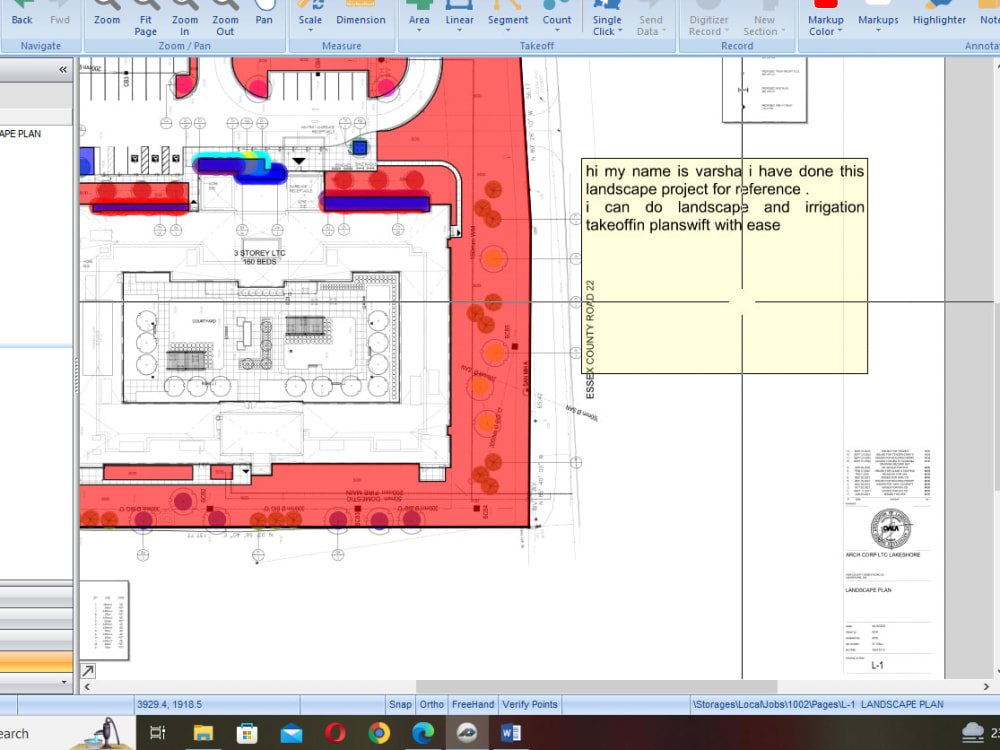Open Opera browser from the taskbar
The height and width of the screenshot is (750, 1000).
[x=335, y=733]
